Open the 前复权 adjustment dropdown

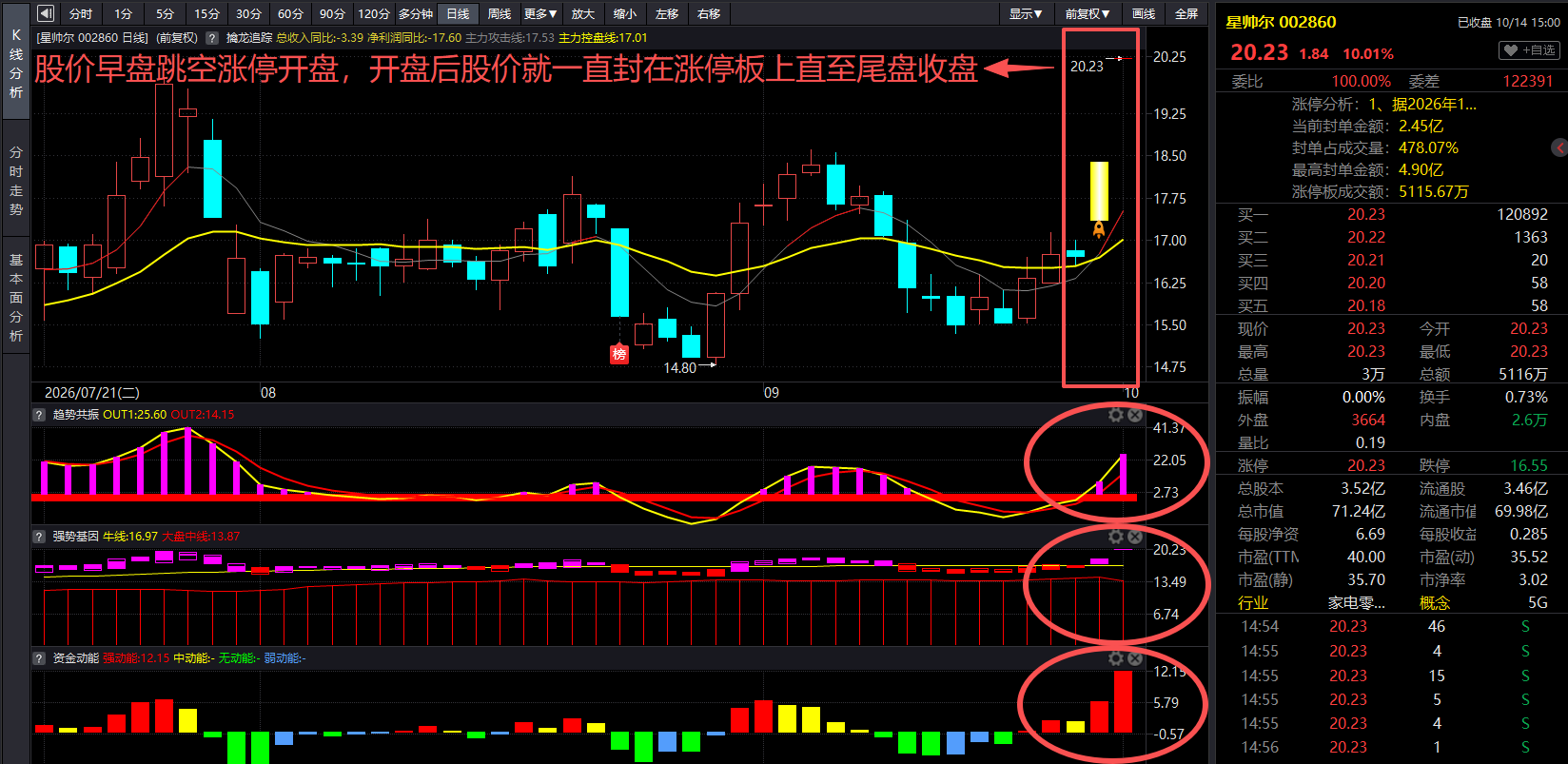point(1087,13)
